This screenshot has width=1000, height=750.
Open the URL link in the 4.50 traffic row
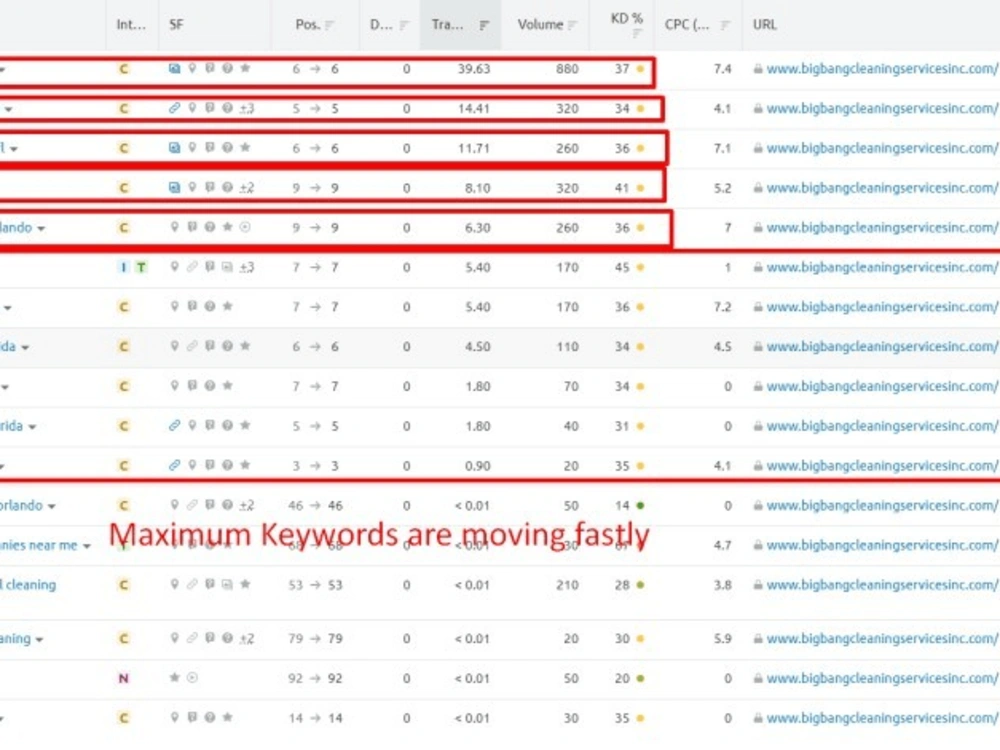coord(883,346)
